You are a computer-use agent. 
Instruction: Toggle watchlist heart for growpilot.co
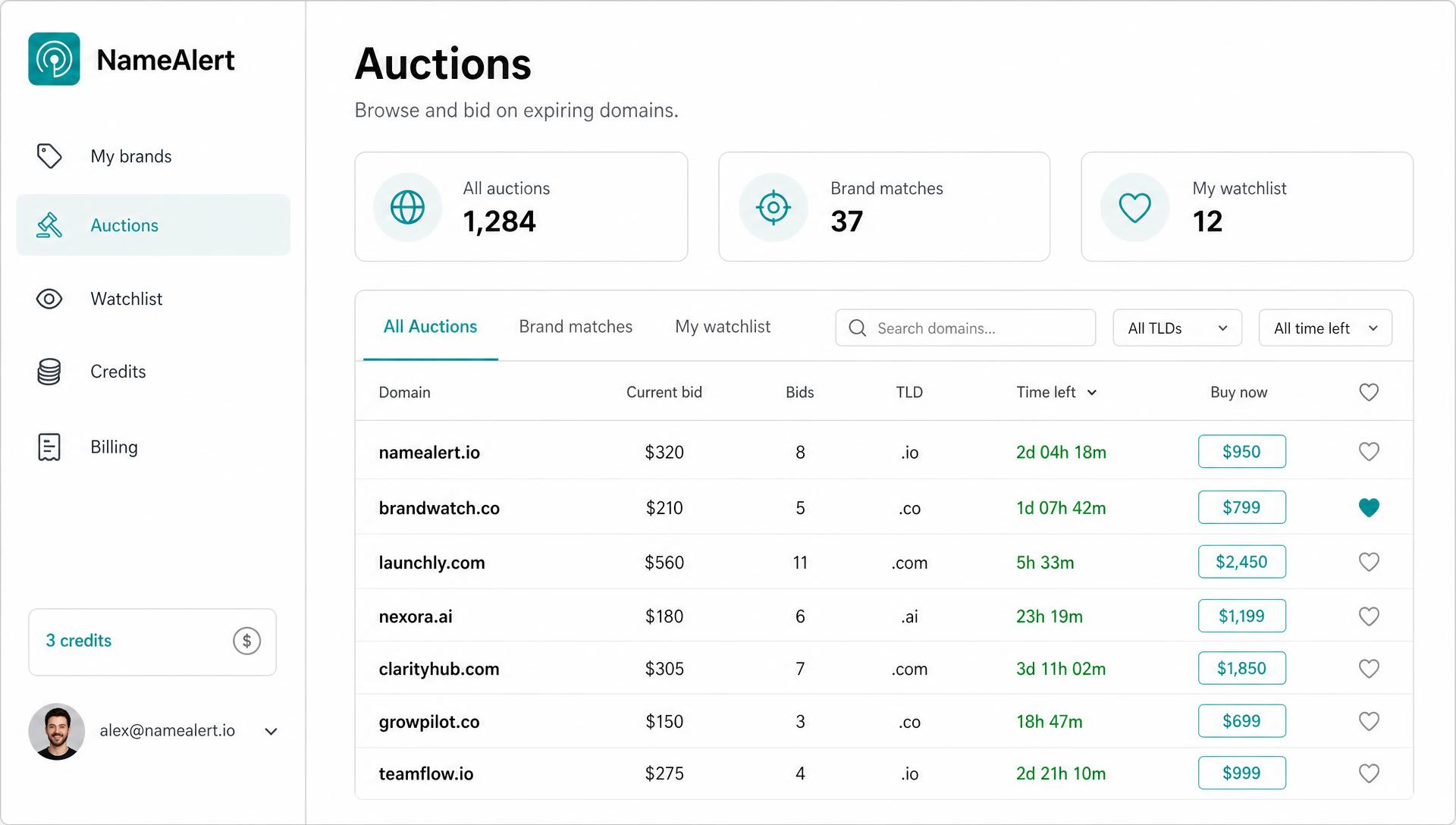1369,721
